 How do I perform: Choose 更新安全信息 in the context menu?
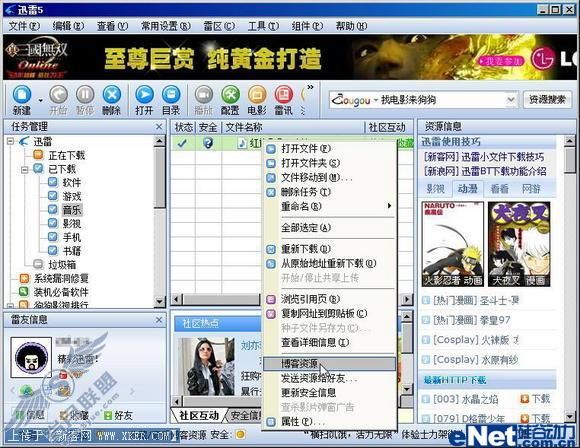click(x=329, y=393)
